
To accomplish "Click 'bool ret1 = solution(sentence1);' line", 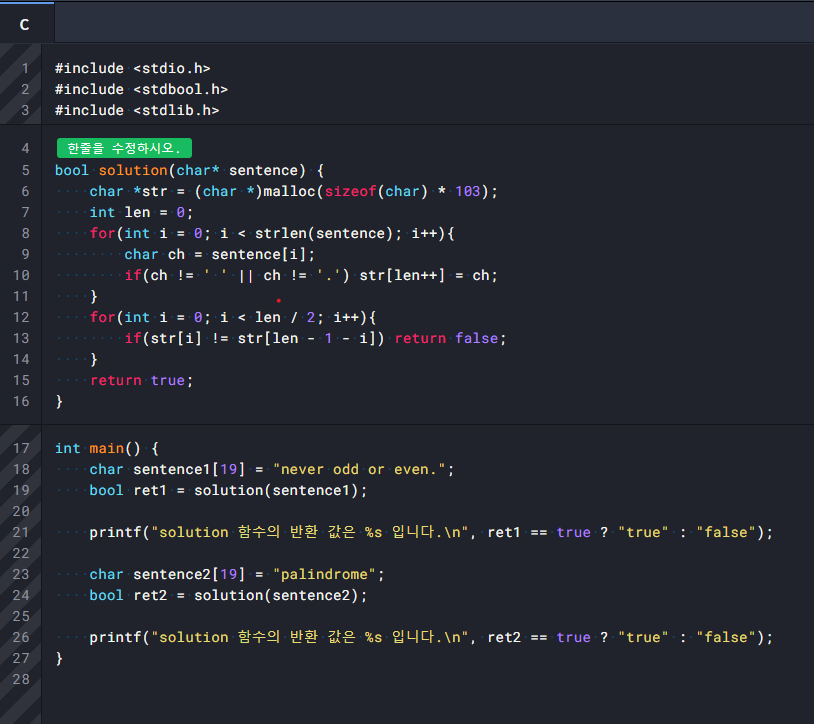I will 228,490.
